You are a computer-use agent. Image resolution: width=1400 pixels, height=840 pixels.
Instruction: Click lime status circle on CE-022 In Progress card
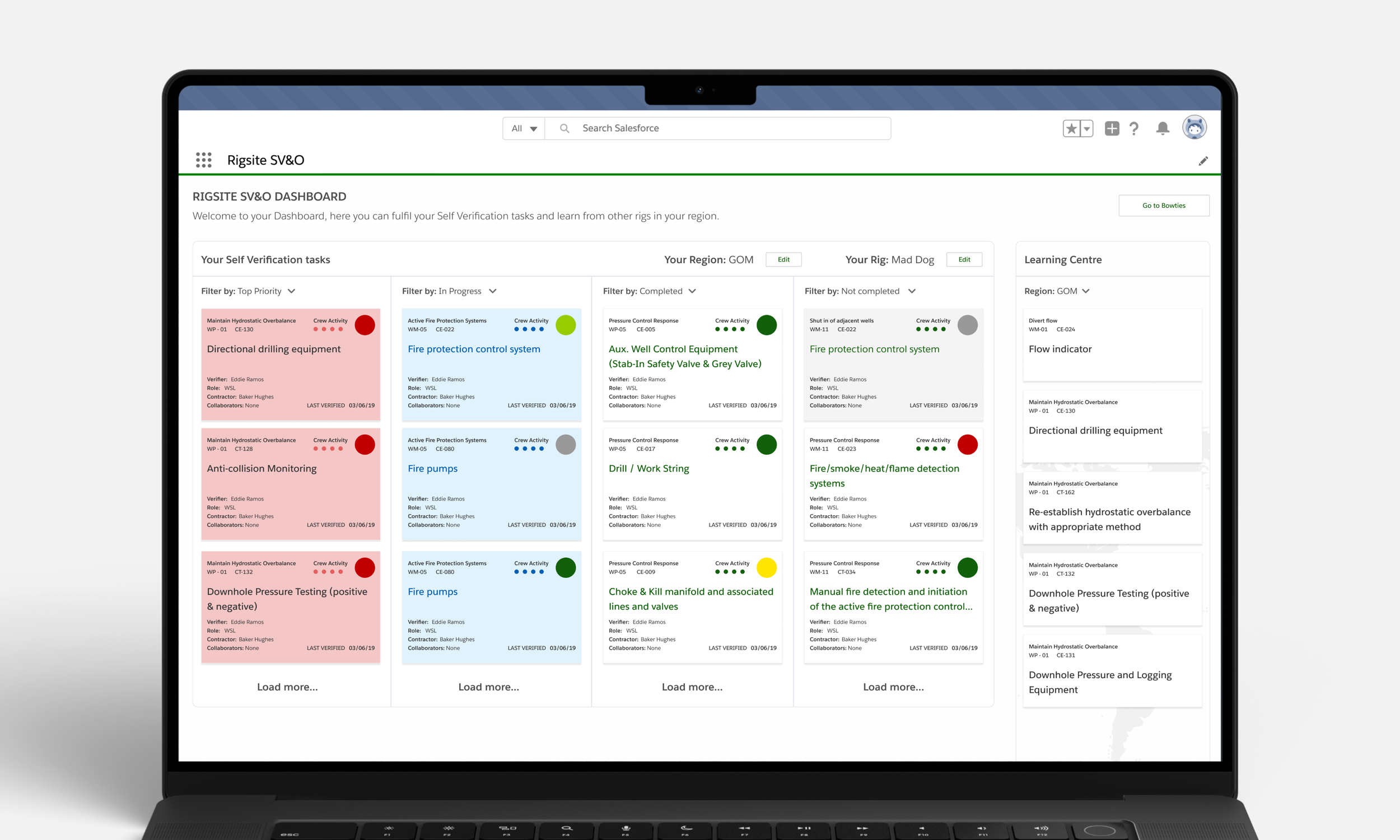[x=565, y=325]
